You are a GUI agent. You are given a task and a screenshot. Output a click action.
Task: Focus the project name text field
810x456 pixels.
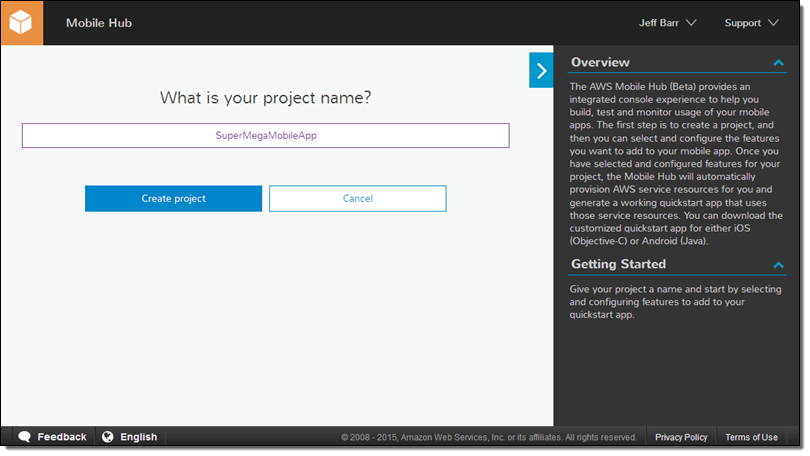point(265,135)
